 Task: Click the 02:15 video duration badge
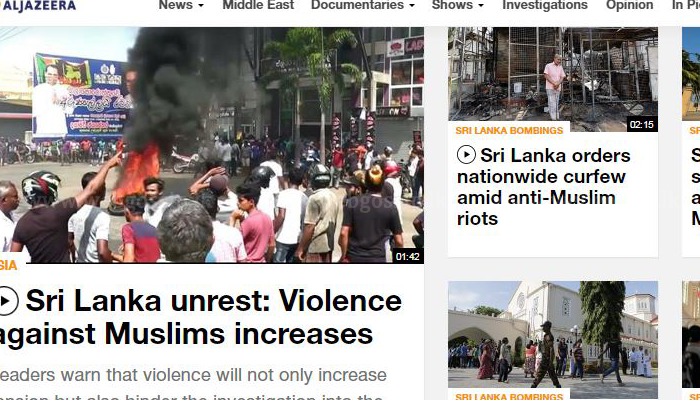(642, 125)
